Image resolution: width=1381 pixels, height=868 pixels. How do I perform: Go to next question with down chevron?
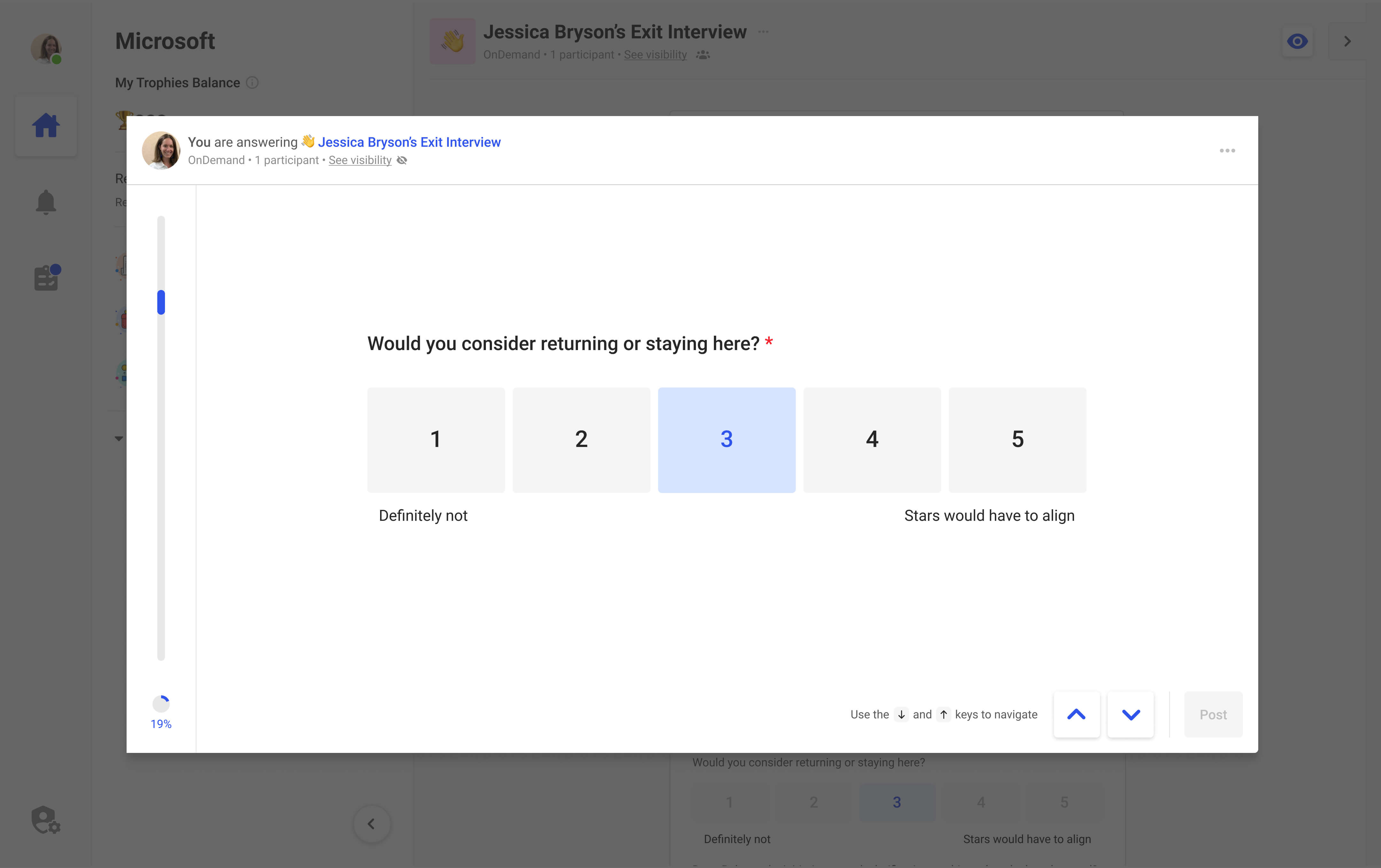point(1130,714)
